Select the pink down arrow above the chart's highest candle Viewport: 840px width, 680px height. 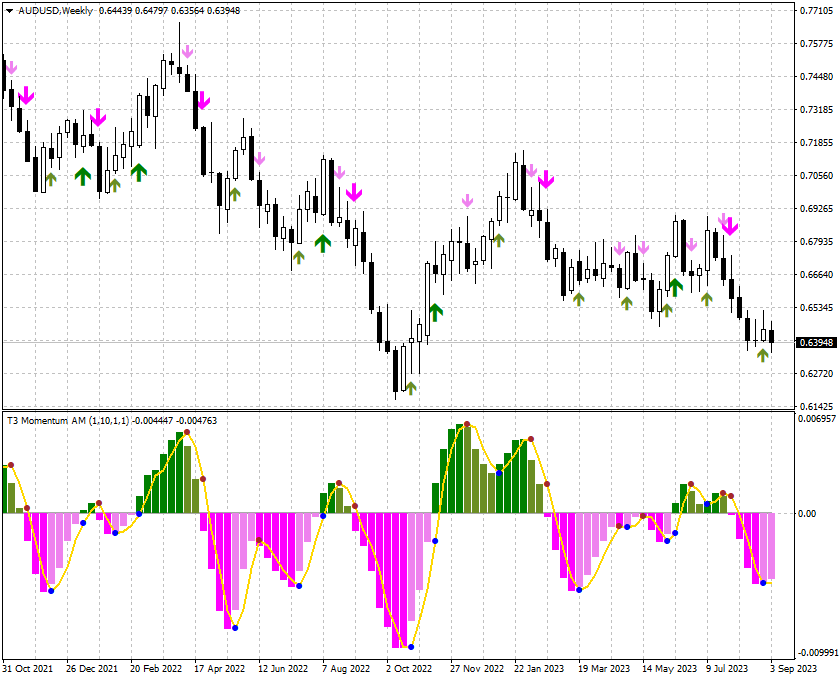click(x=187, y=52)
